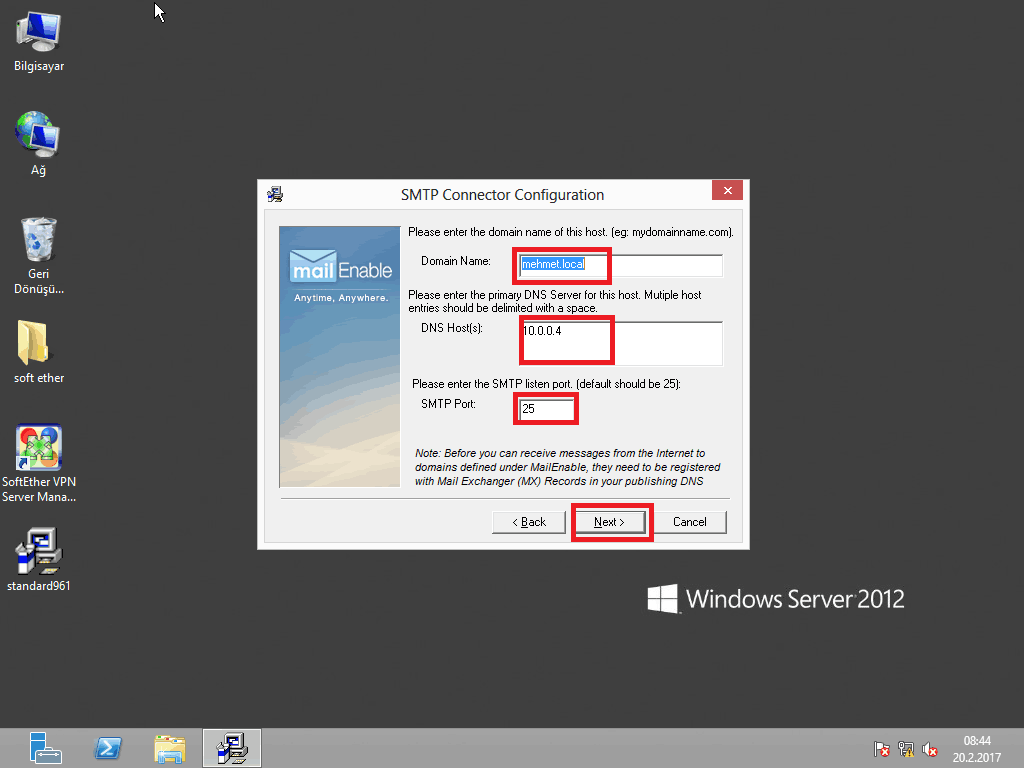Open the network status tray icon
The height and width of the screenshot is (768, 1024).
(x=906, y=748)
